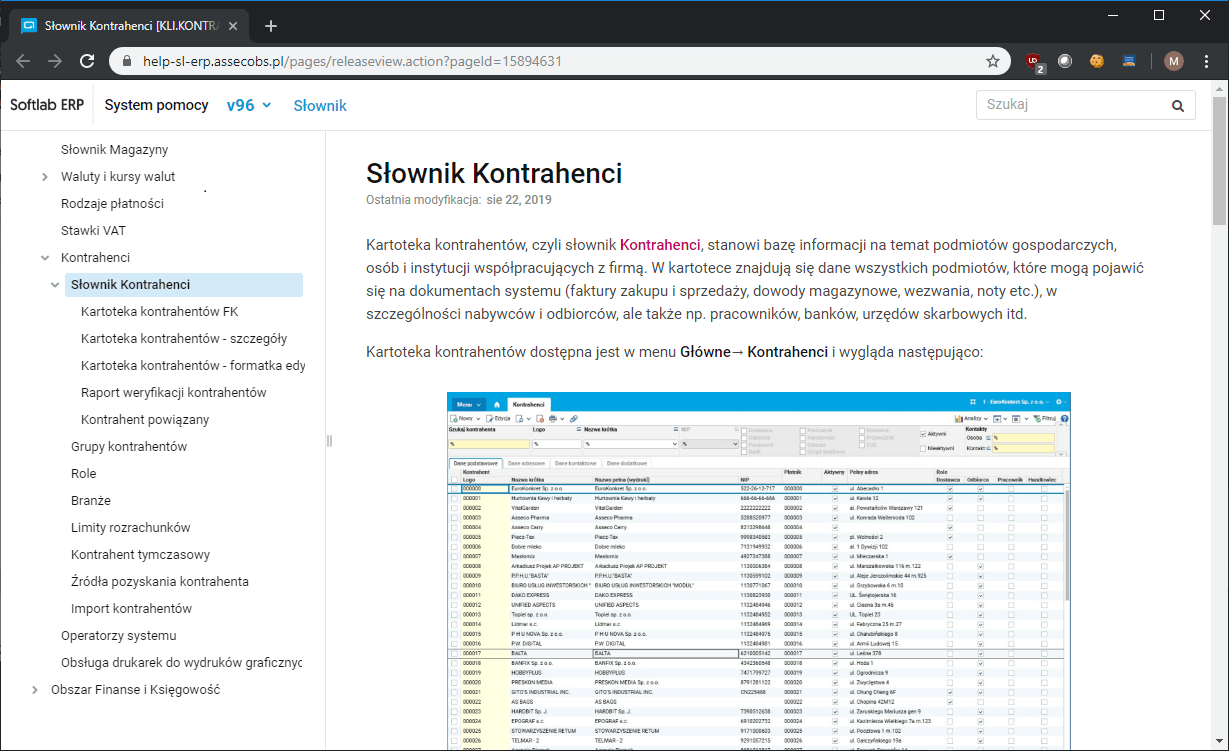Open Rodzaje płatności in the sidebar
The width and height of the screenshot is (1229, 751).
[112, 204]
